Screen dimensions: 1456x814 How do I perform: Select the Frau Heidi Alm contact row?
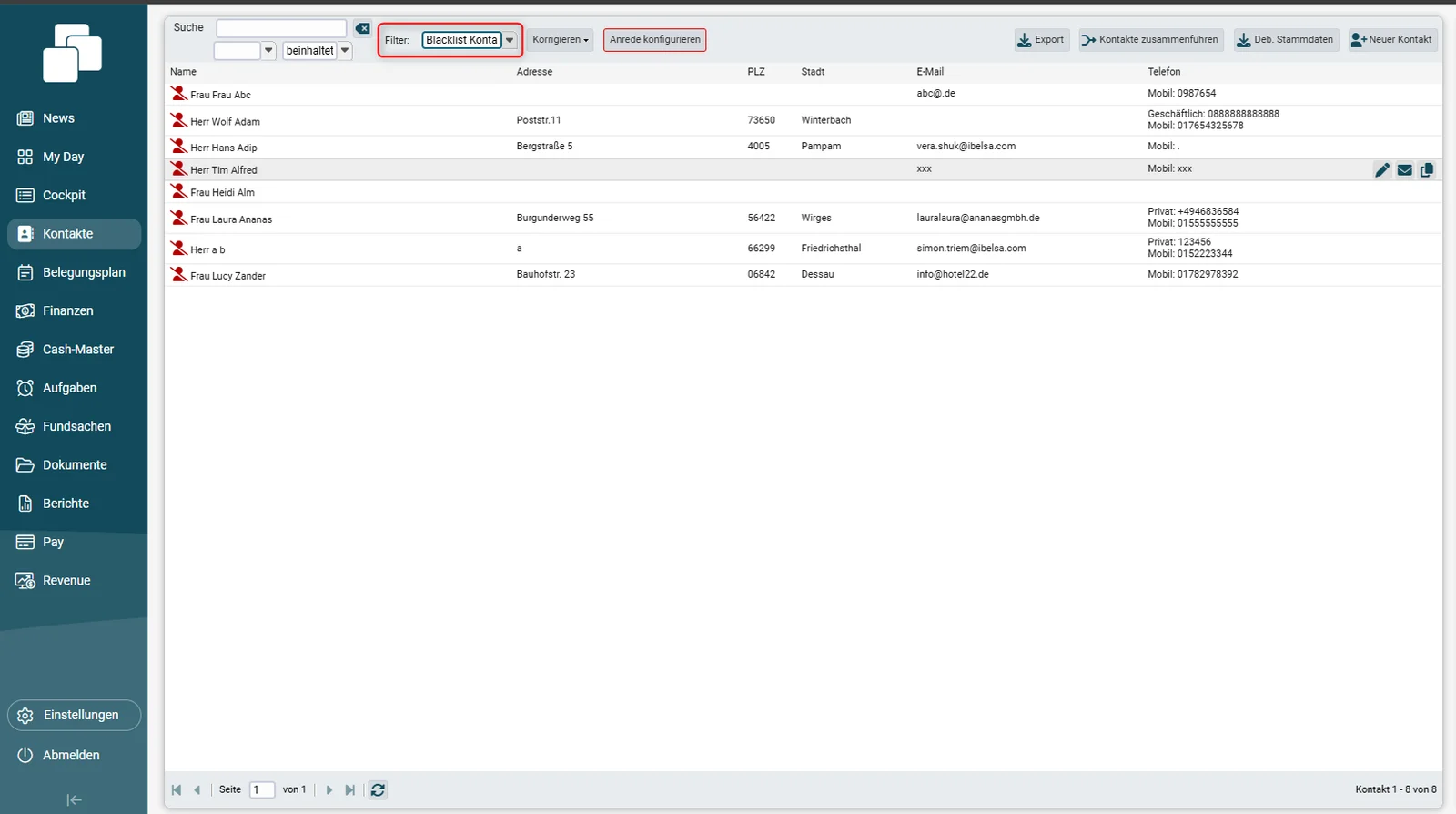(803, 192)
